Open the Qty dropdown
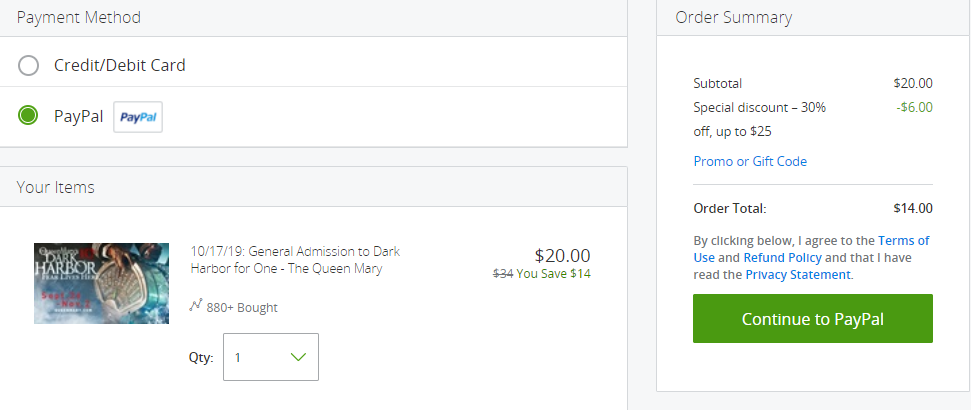This screenshot has height=410, width=971. [x=271, y=357]
